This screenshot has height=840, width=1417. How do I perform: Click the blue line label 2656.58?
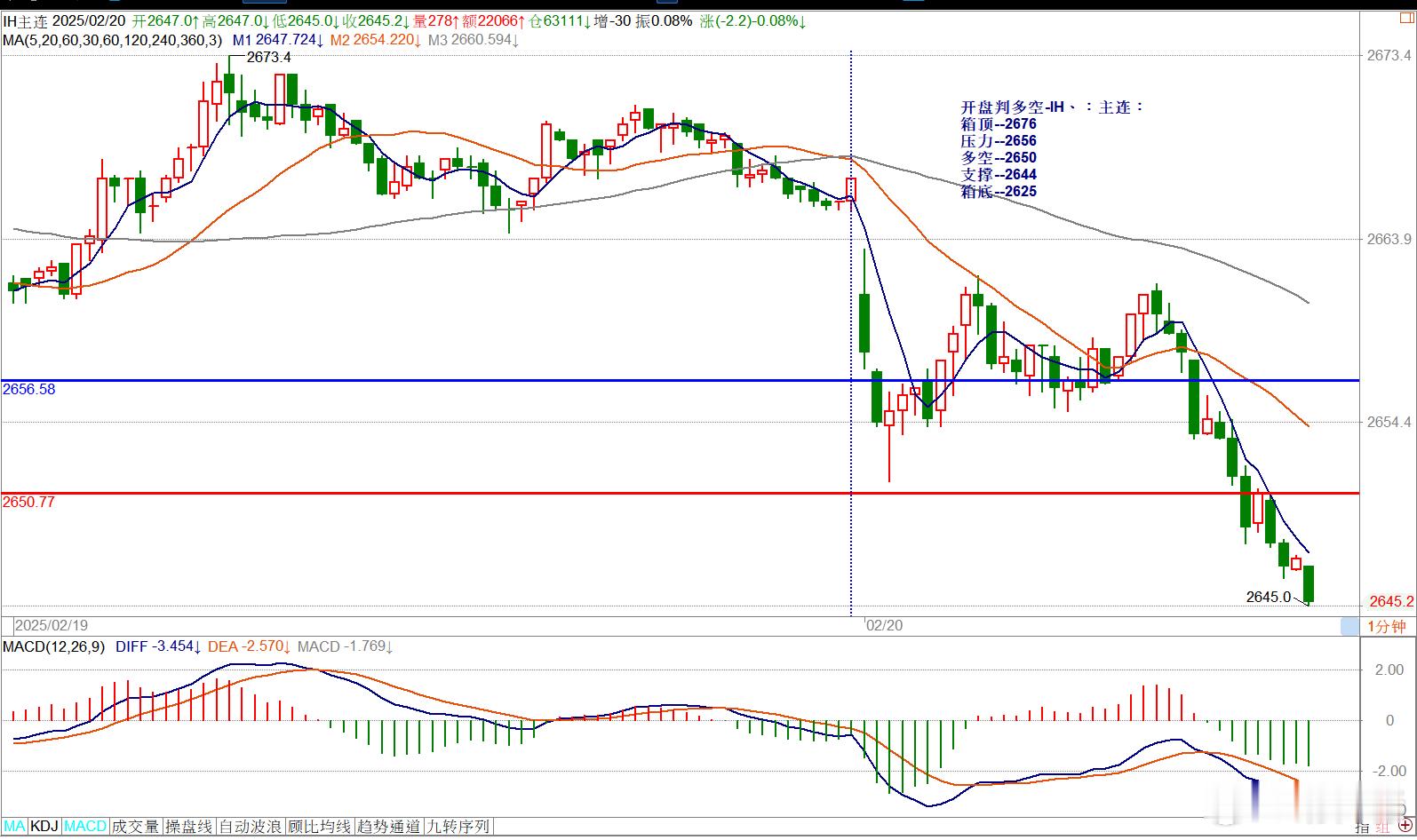tap(28, 389)
